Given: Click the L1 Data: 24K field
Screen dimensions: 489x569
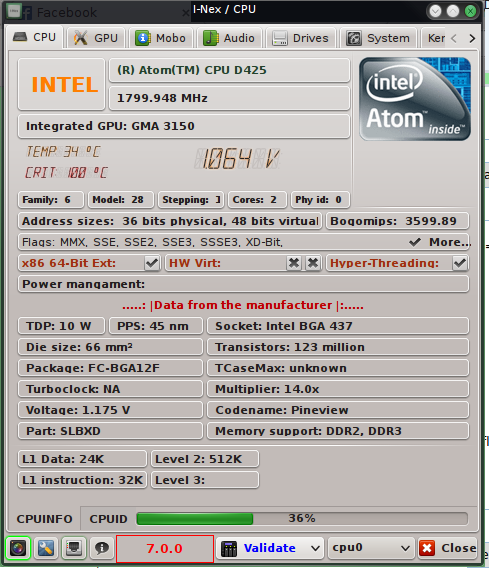Looking at the screenshot, I should tap(82, 459).
